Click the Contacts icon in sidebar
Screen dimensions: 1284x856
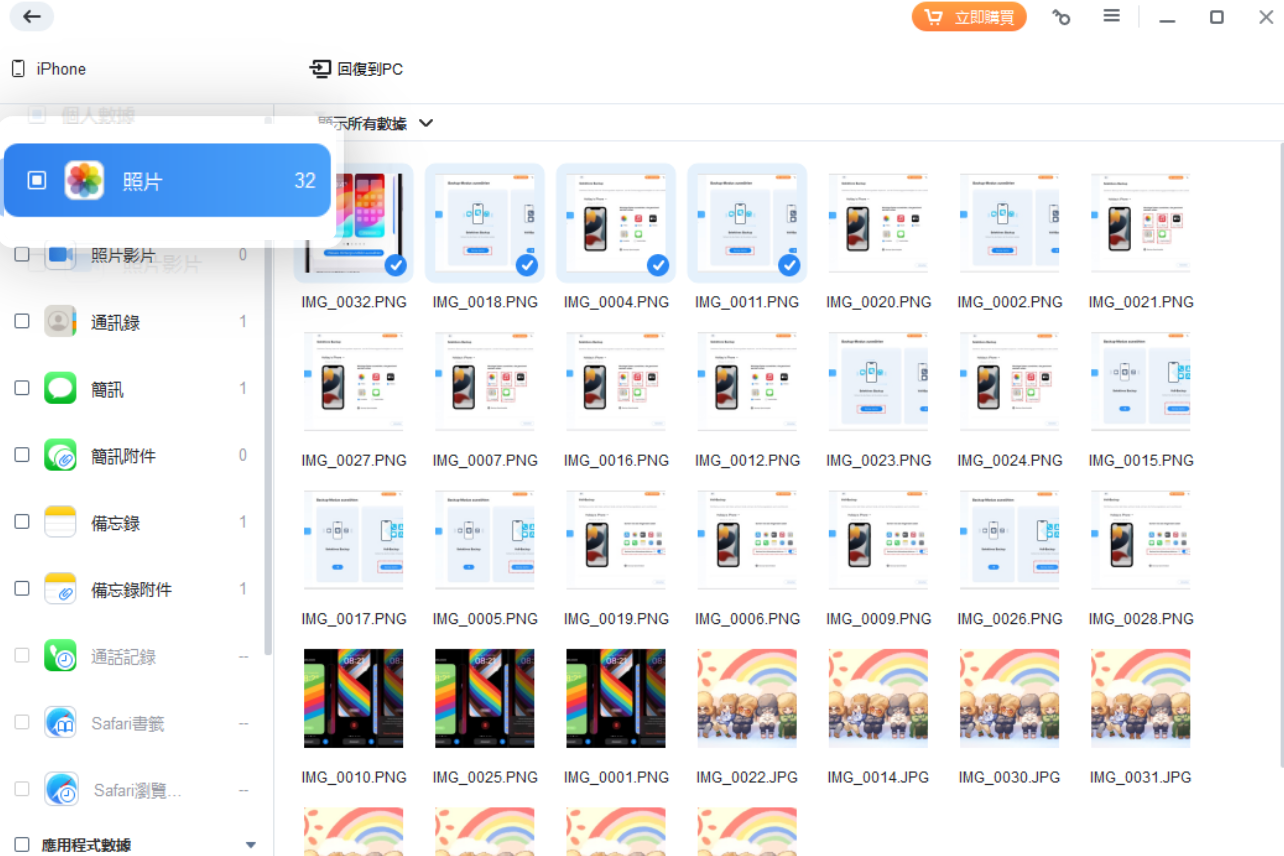coord(60,322)
